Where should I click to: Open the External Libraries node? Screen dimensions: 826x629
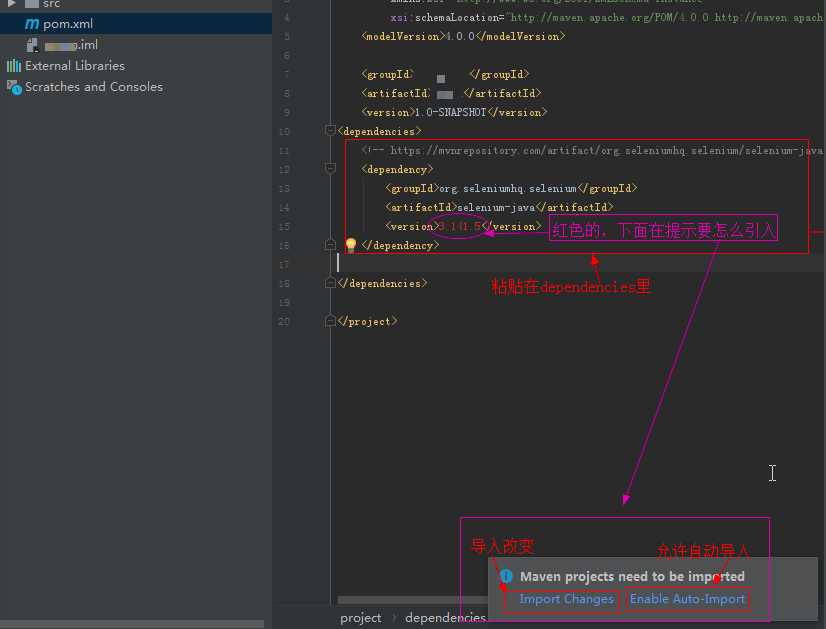(75, 66)
